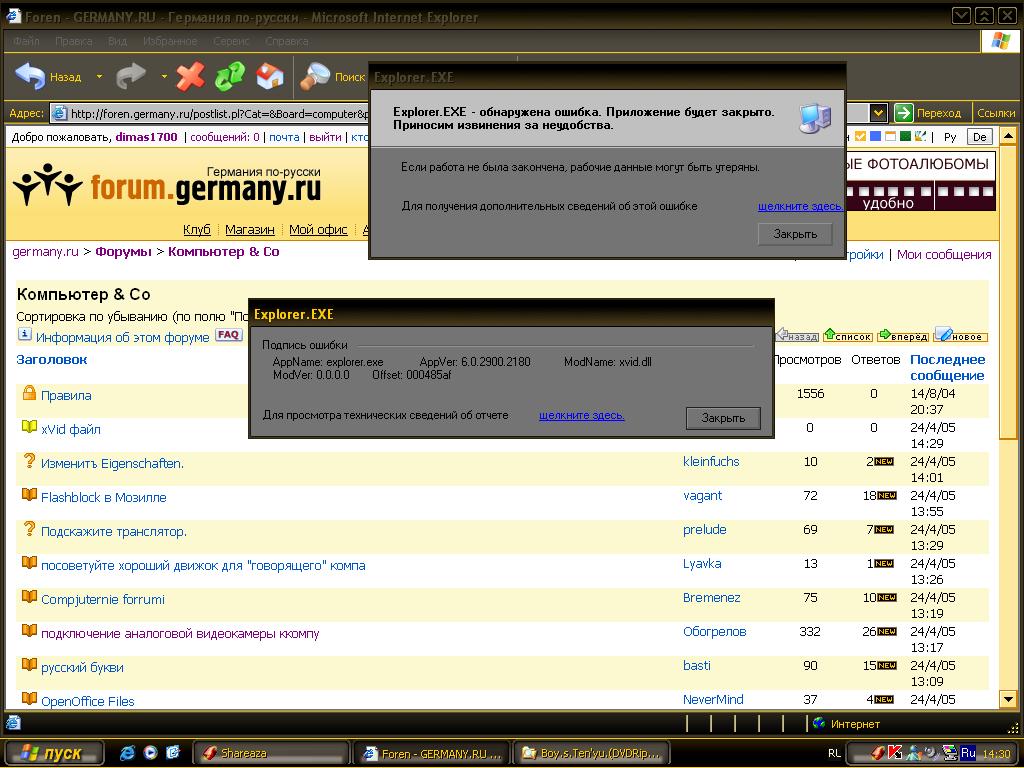Open the Избранное menu
This screenshot has height=768, width=1024.
(x=170, y=40)
